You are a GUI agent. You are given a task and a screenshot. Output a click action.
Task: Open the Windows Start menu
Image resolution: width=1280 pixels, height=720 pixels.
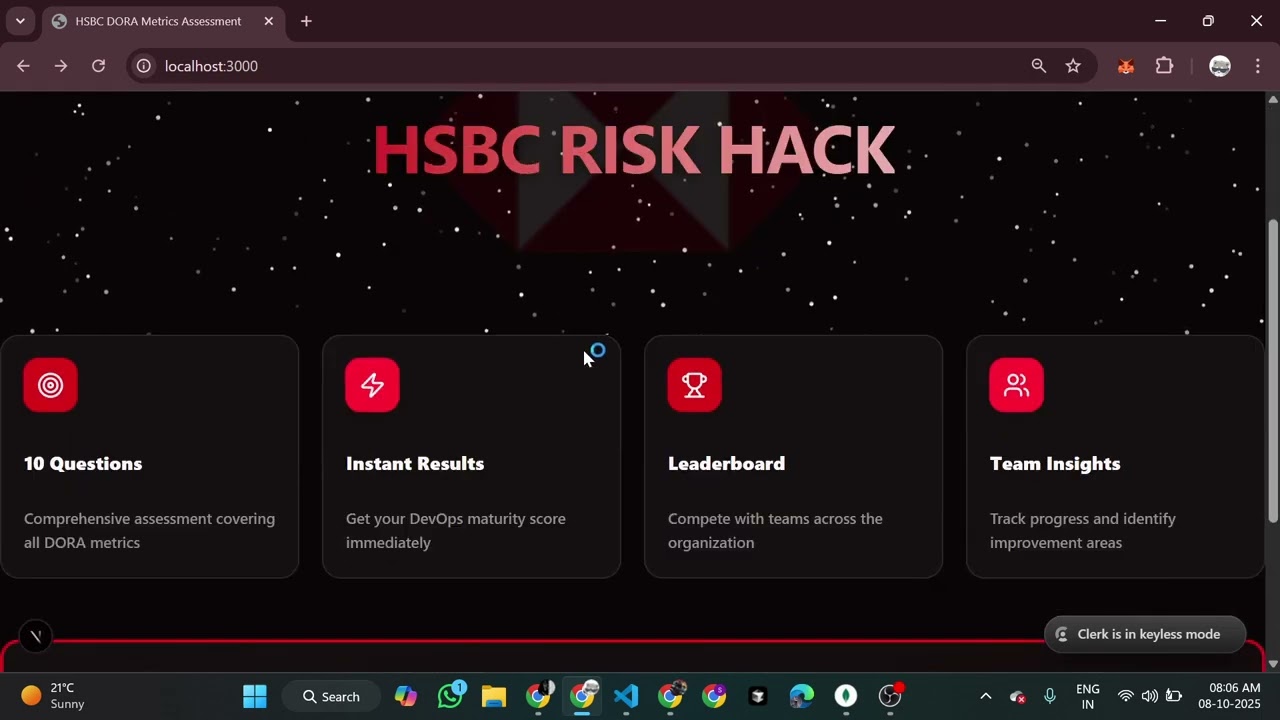click(x=255, y=696)
